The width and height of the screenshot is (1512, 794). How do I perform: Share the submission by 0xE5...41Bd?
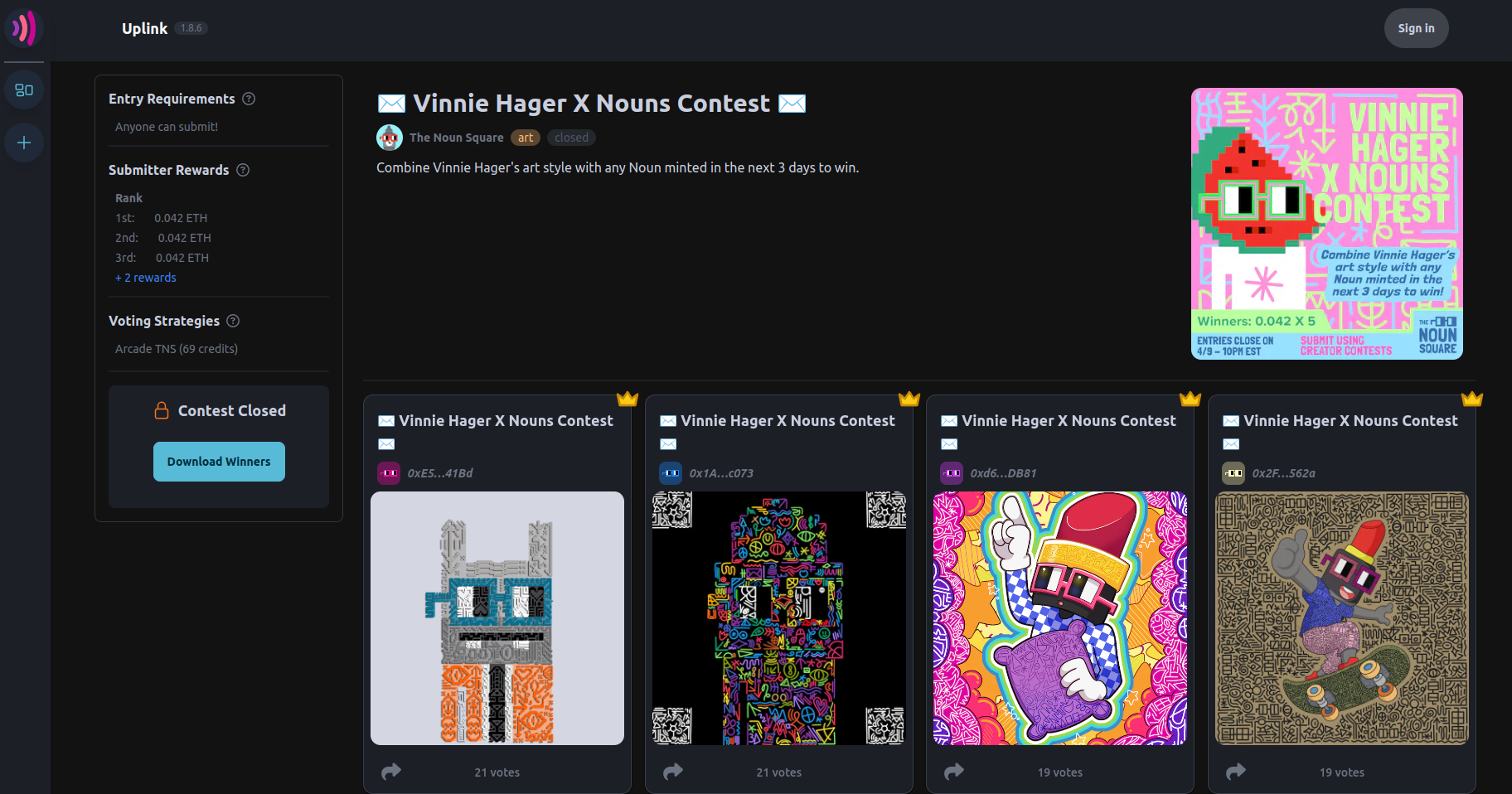coord(391,772)
